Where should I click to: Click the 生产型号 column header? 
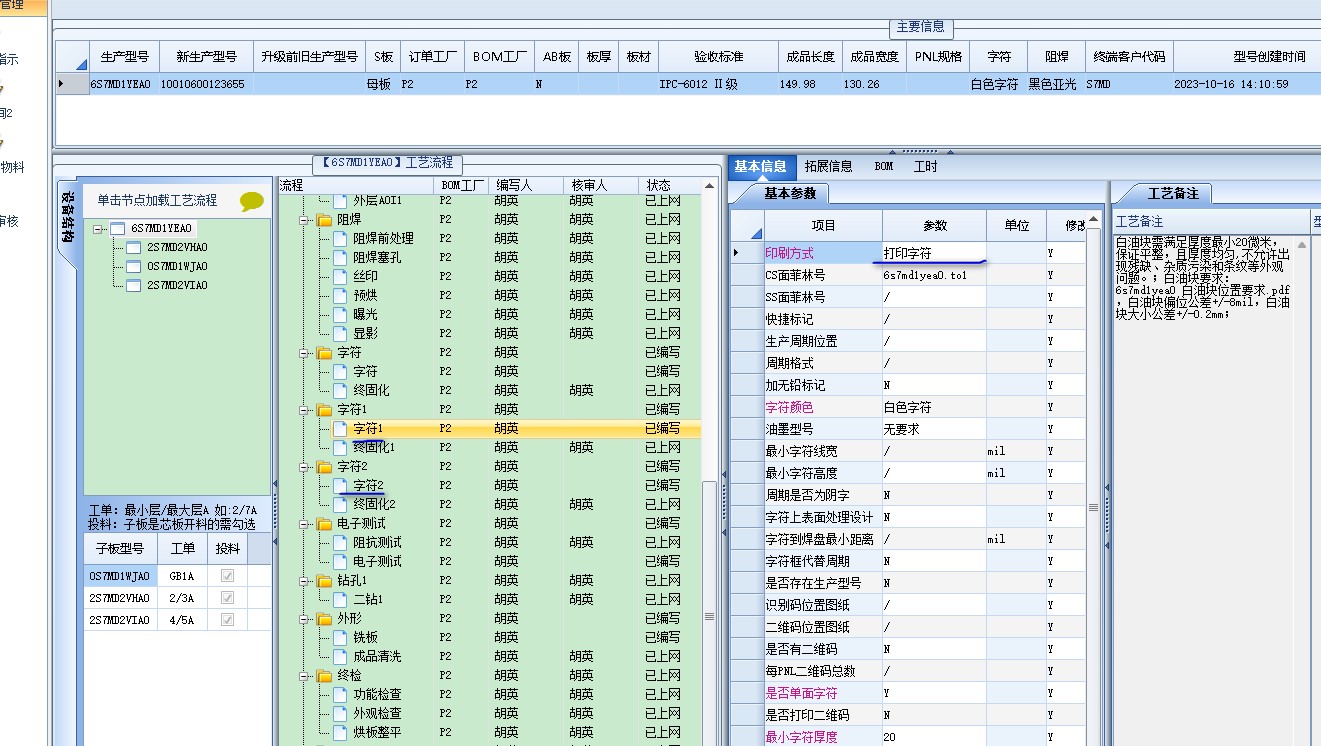[x=125, y=57]
